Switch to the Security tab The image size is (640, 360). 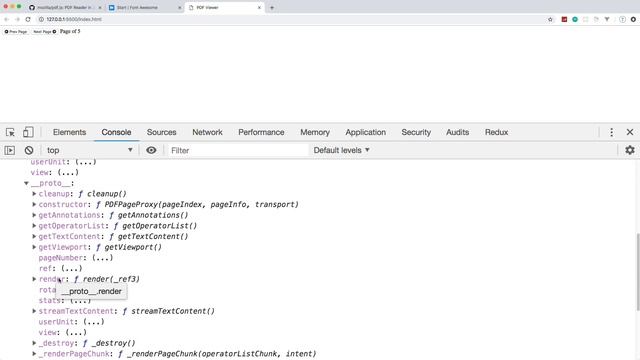point(416,132)
